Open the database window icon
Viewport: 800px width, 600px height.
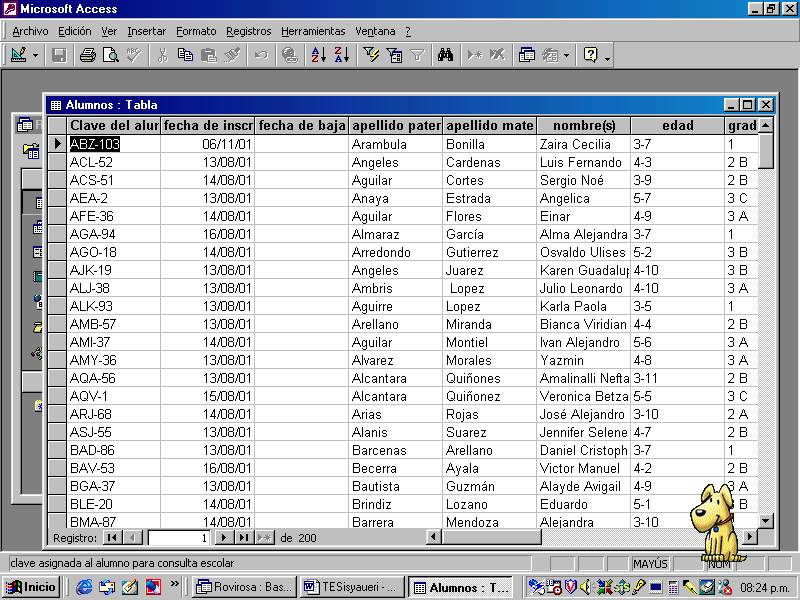(526, 55)
